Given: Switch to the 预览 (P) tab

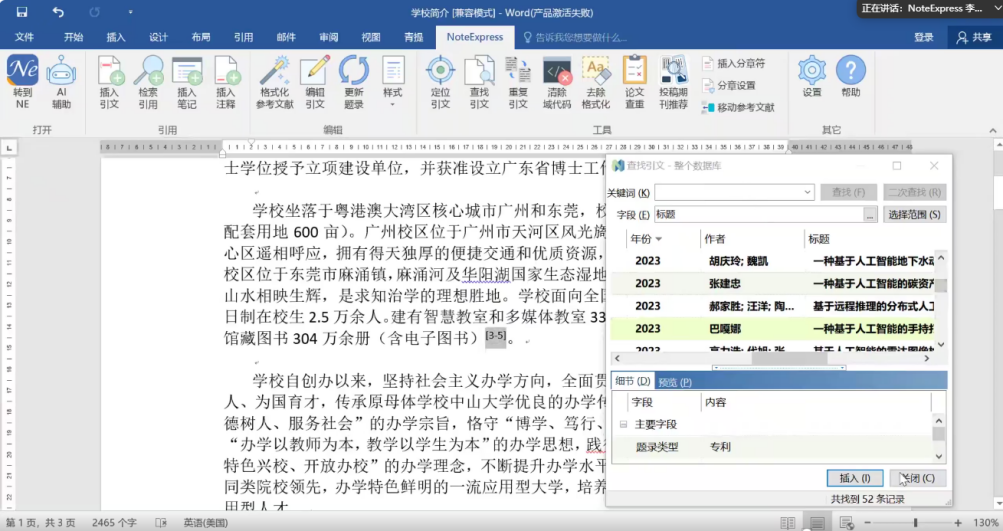Looking at the screenshot, I should (674, 381).
